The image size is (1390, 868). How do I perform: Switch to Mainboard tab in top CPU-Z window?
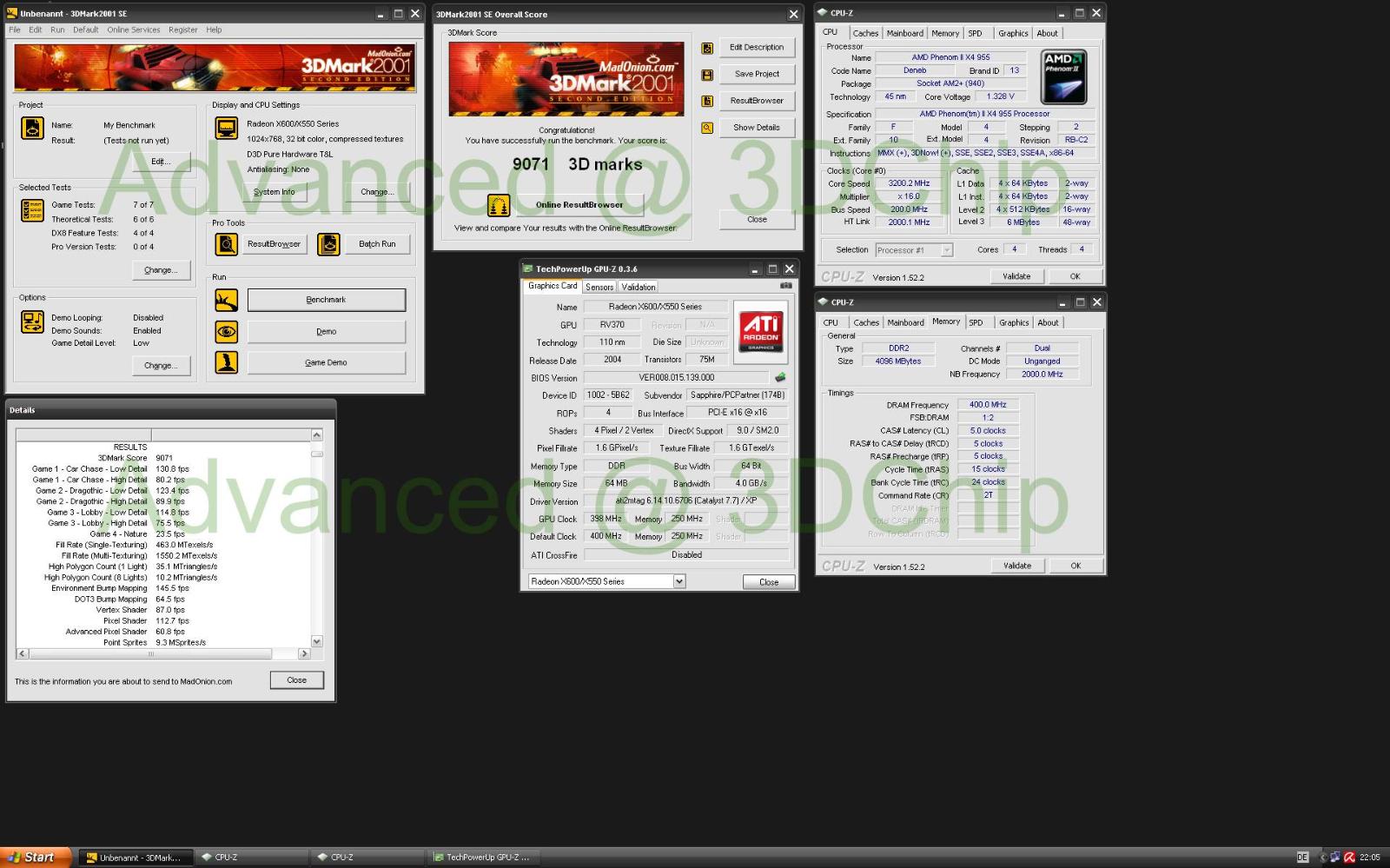coord(904,33)
